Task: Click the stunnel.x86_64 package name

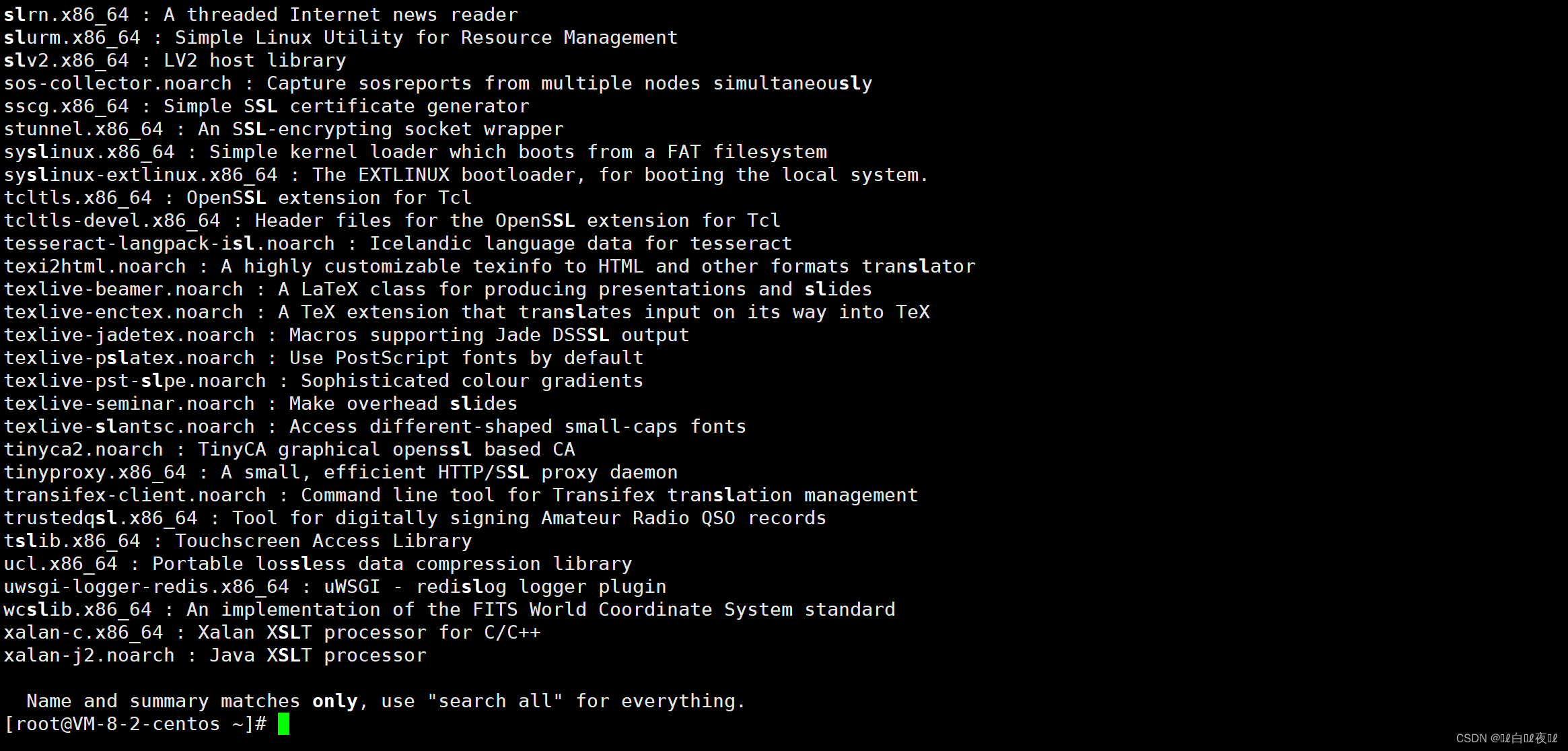Action: (x=83, y=129)
